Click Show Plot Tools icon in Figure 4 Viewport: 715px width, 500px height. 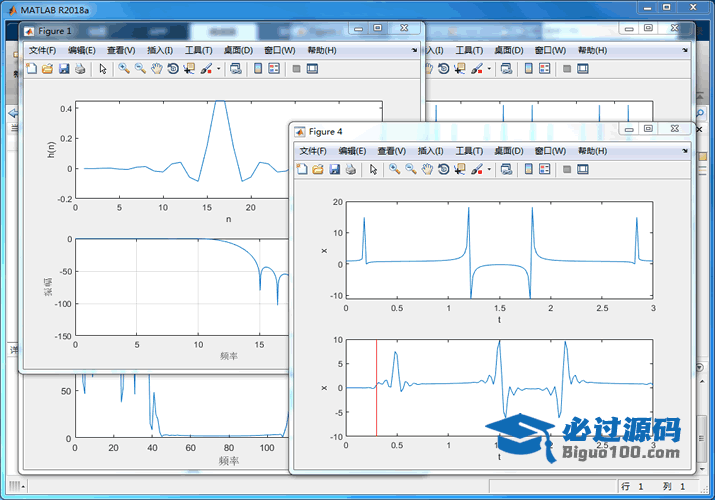582,170
